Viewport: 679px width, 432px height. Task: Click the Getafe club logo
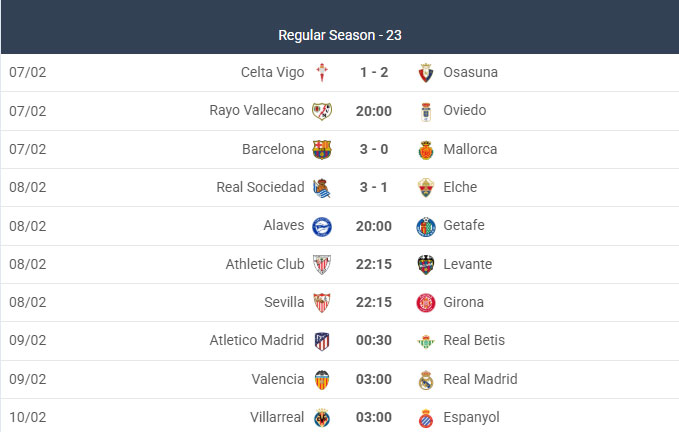click(x=426, y=226)
